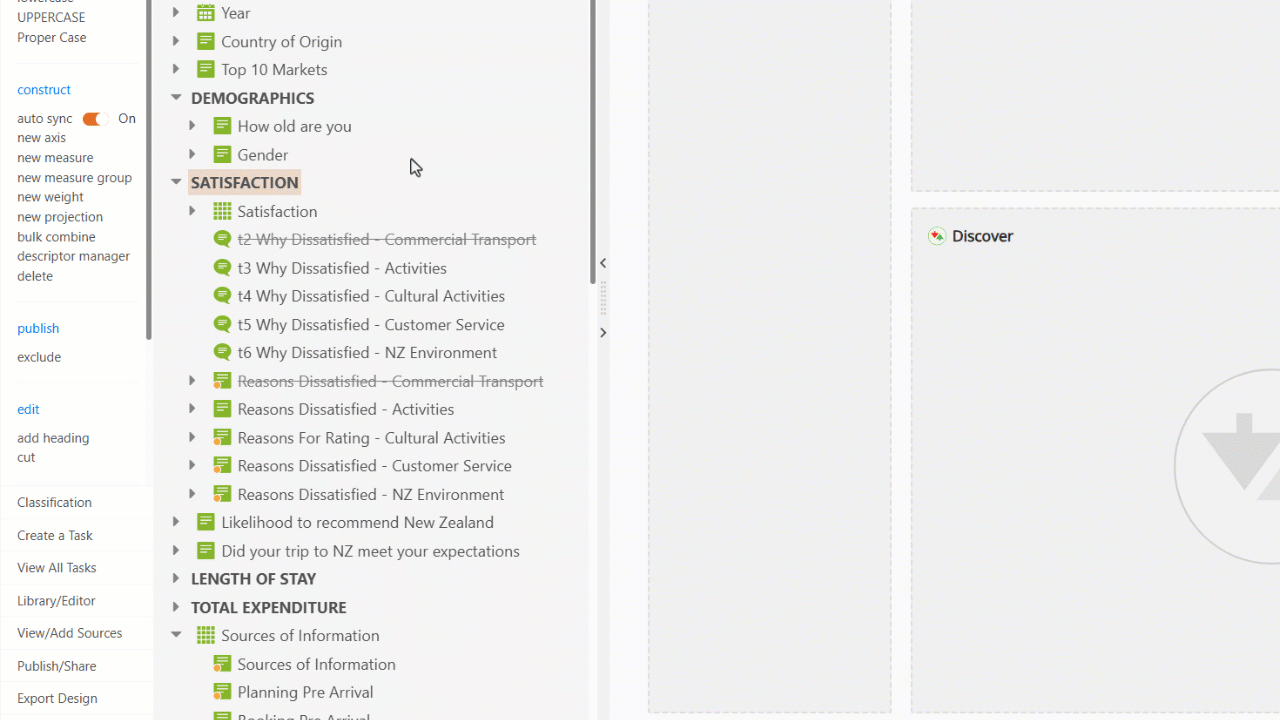This screenshot has height=720, width=1280.
Task: Click the Gender variable icon
Action: [222, 154]
